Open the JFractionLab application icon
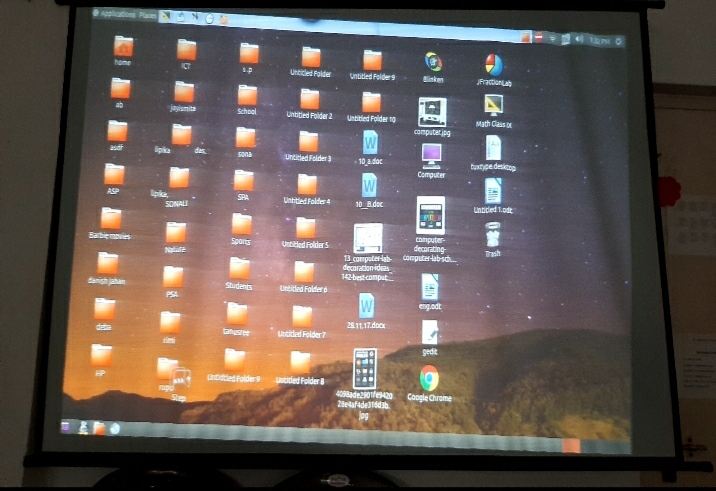Image resolution: width=716 pixels, height=491 pixels. click(x=494, y=65)
